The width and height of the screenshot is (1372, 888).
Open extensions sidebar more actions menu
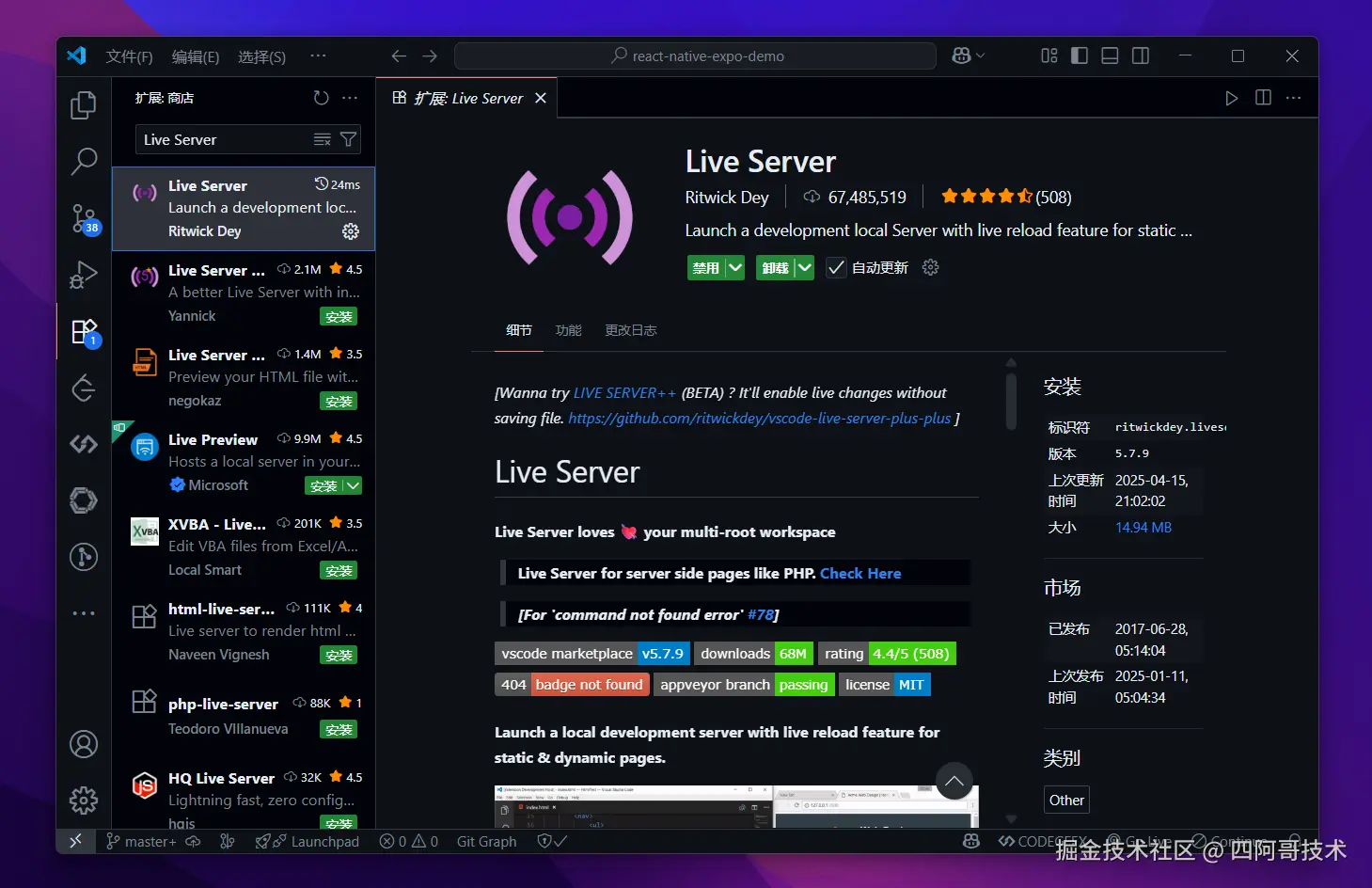click(x=350, y=98)
